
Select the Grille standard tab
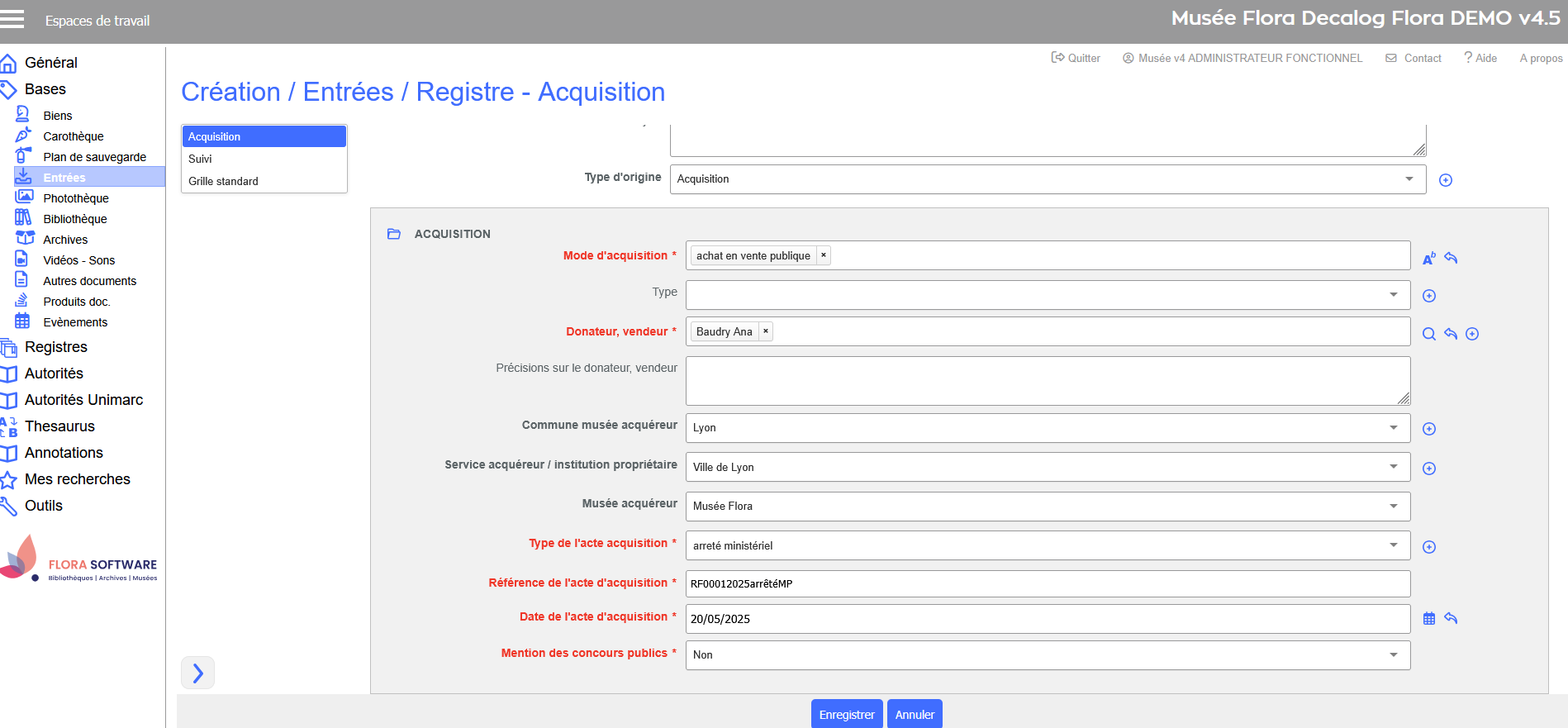click(223, 181)
